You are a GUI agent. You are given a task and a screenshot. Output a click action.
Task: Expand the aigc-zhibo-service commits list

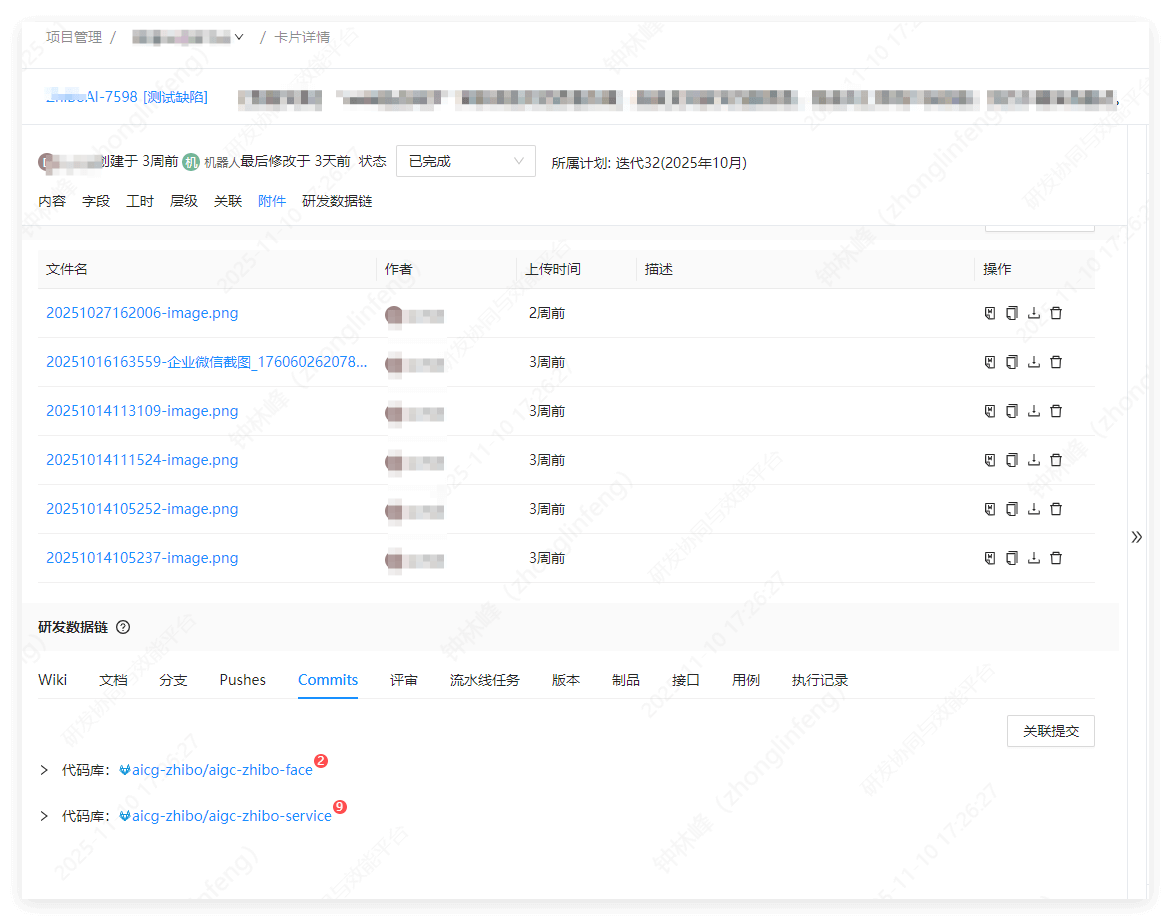pos(43,815)
